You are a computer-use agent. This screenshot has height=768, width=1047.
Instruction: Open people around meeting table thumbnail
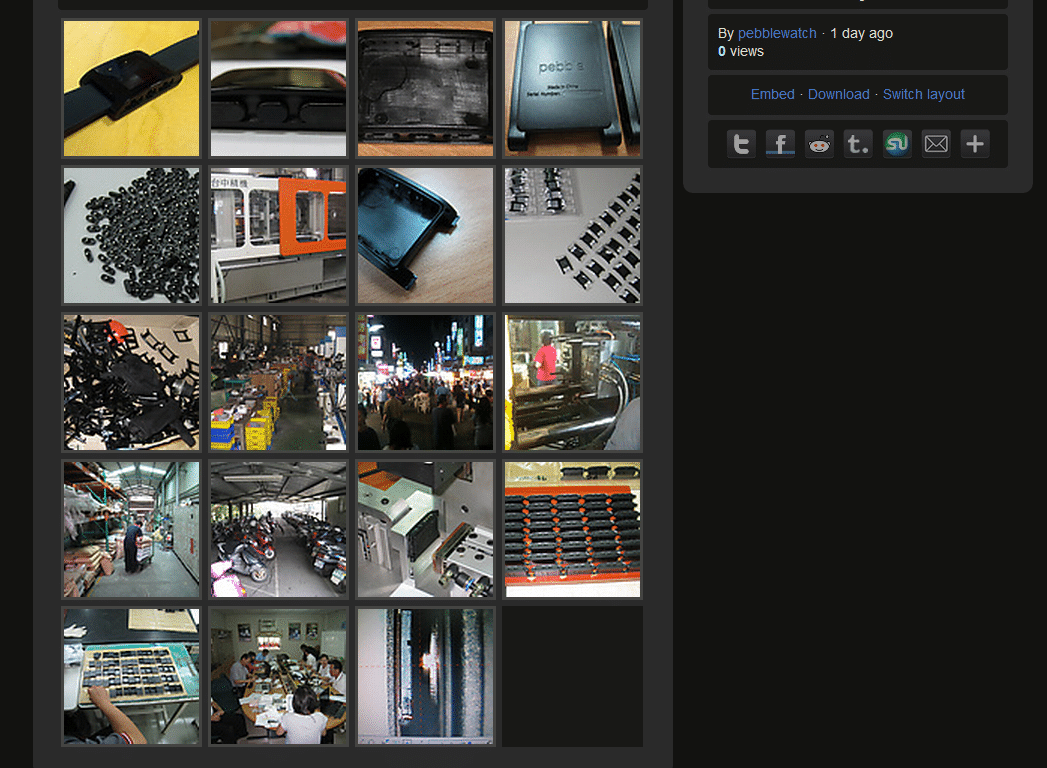click(278, 676)
